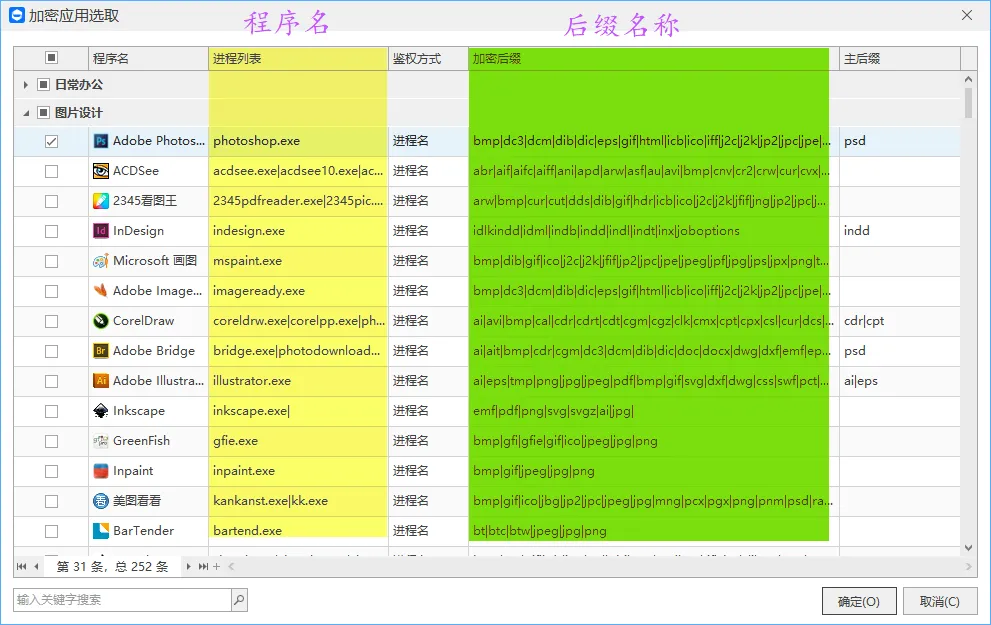This screenshot has width=991, height=625.
Task: Click the gfie.exe process cell
Action: click(298, 441)
